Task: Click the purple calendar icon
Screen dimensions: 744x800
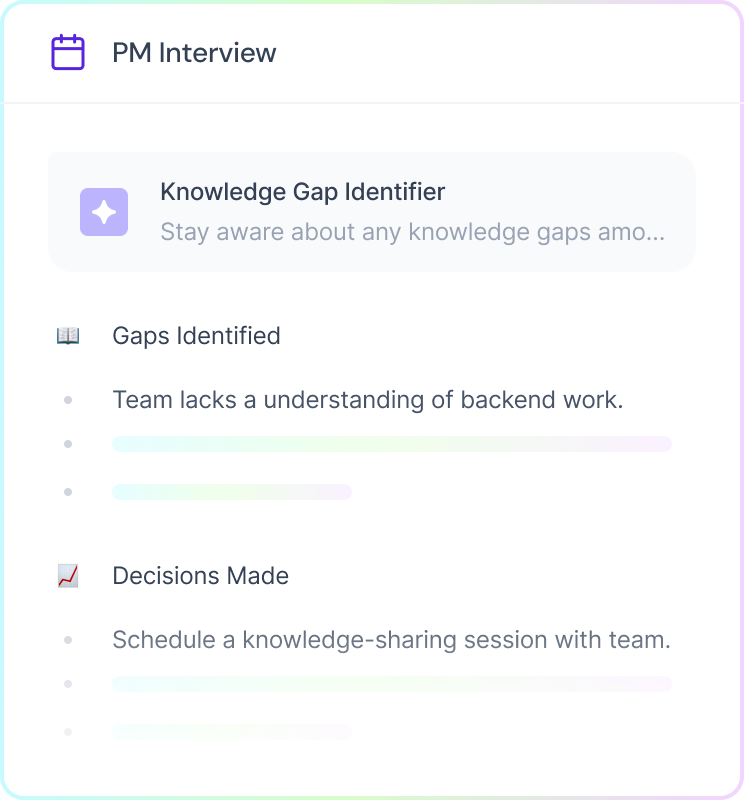Action: pyautogui.click(x=66, y=52)
